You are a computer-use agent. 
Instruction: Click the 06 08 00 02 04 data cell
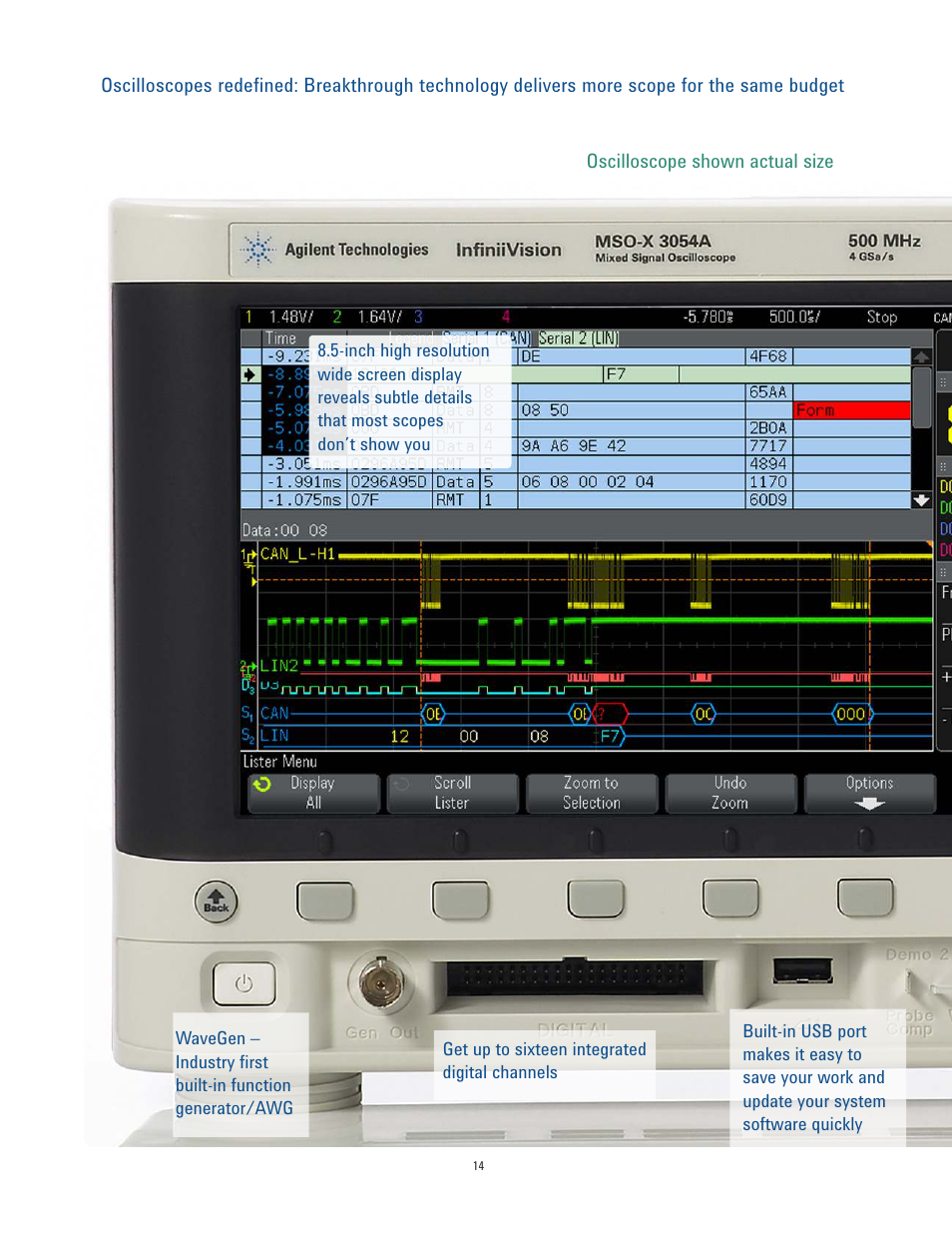(631, 482)
